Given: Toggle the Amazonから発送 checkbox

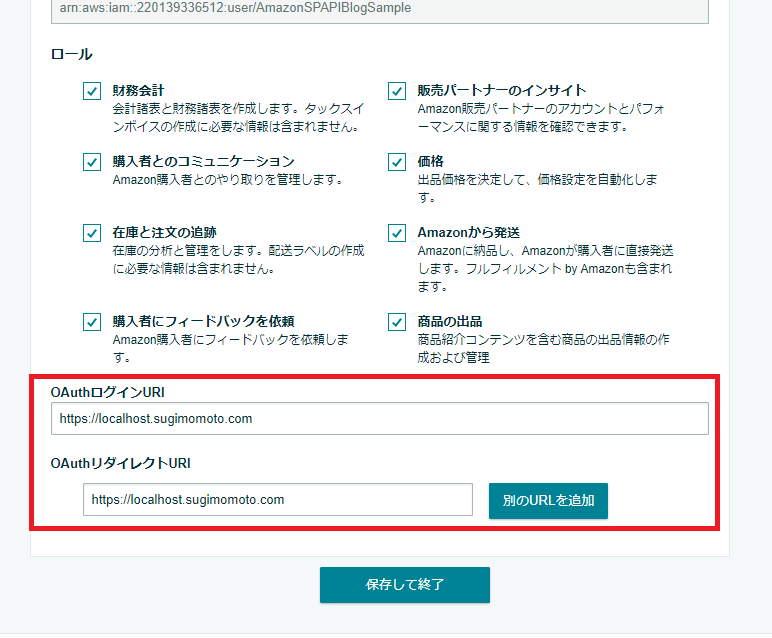Looking at the screenshot, I should point(397,233).
